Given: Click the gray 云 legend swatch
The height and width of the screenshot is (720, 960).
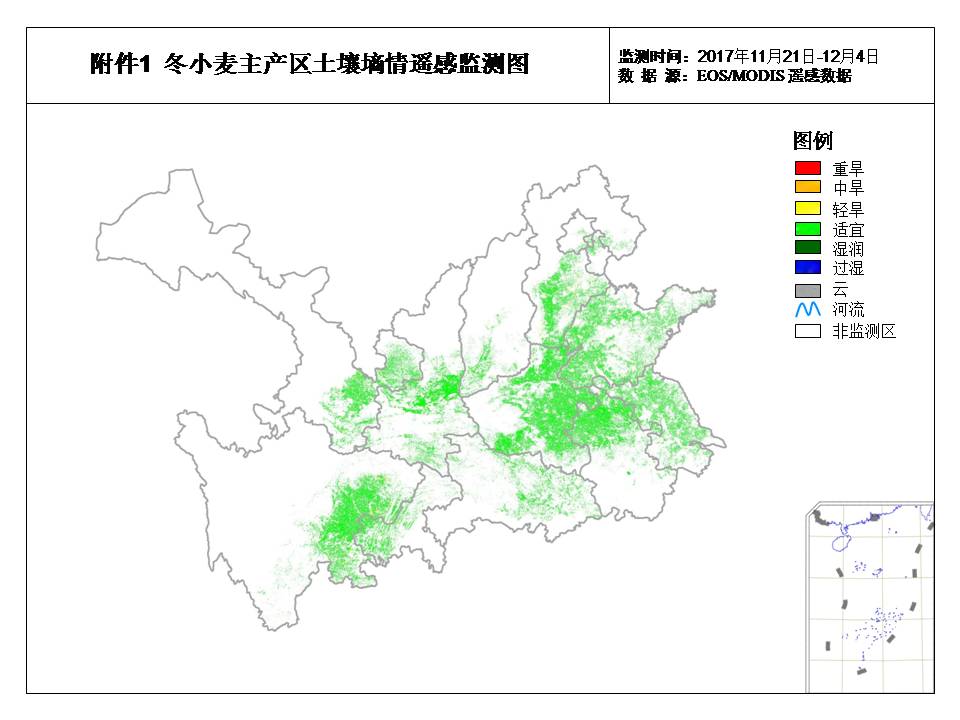Looking at the screenshot, I should [x=808, y=290].
